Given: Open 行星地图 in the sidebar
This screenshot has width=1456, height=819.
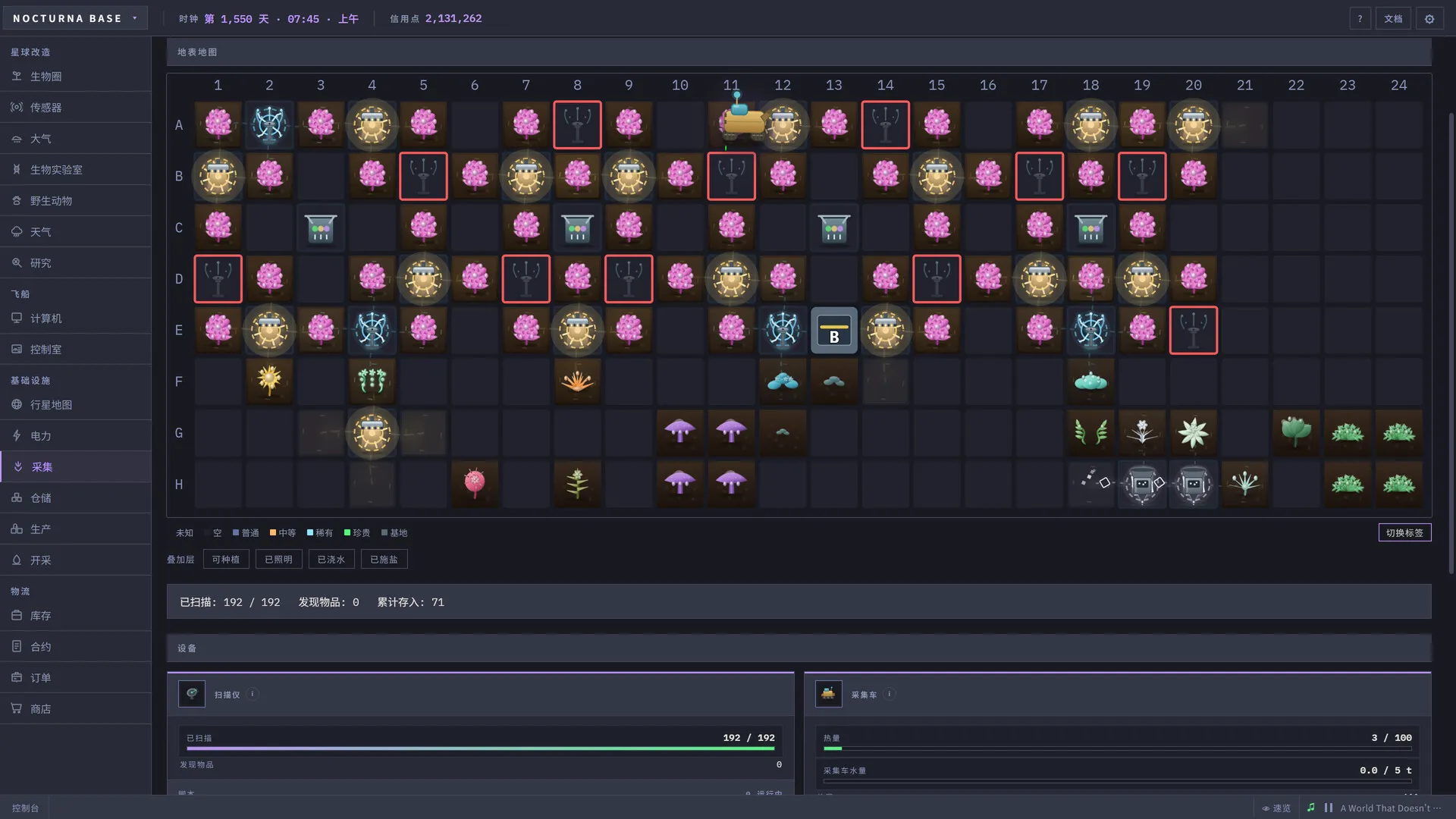Looking at the screenshot, I should (x=76, y=405).
